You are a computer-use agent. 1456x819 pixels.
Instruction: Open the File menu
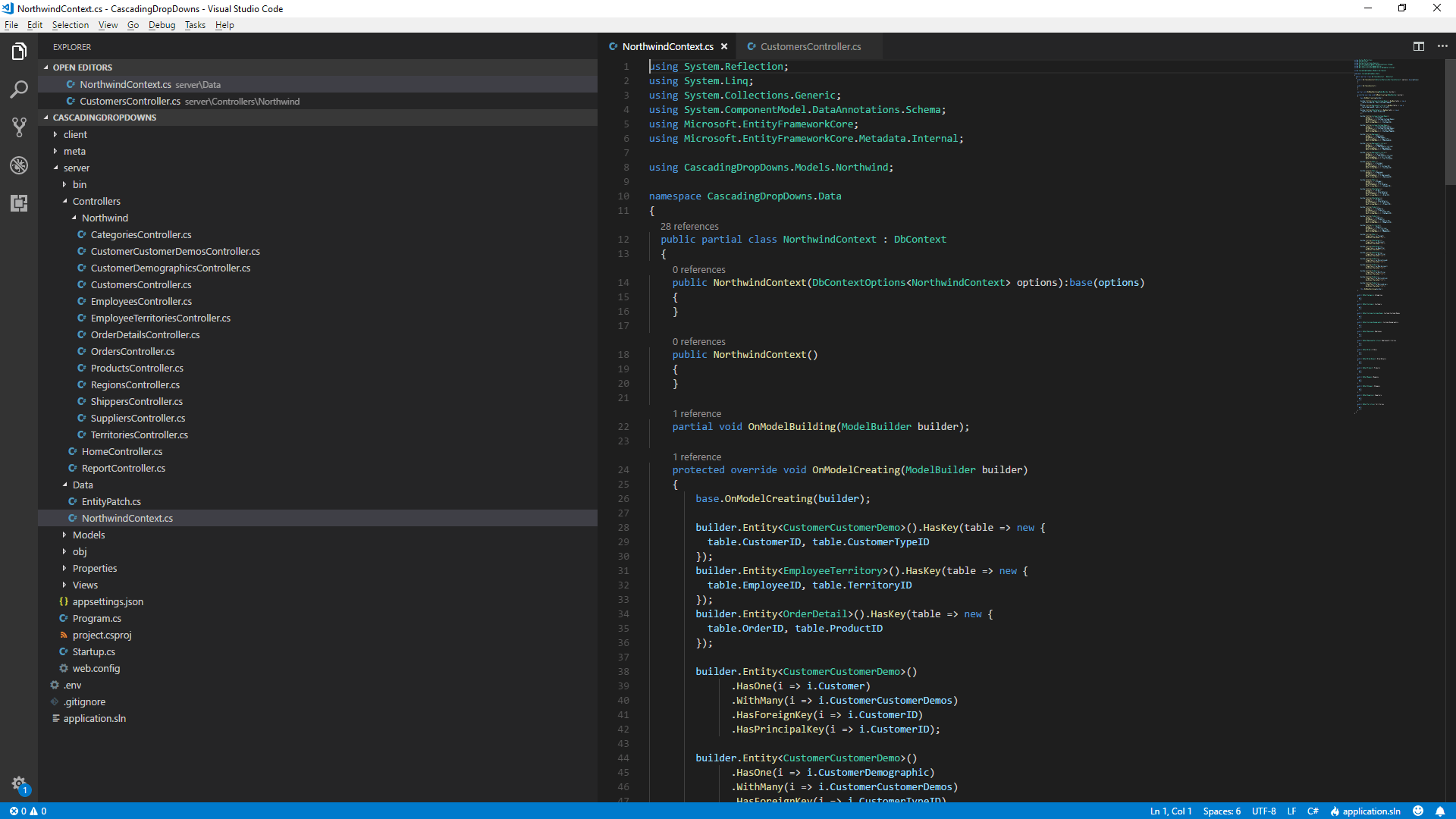(x=11, y=25)
